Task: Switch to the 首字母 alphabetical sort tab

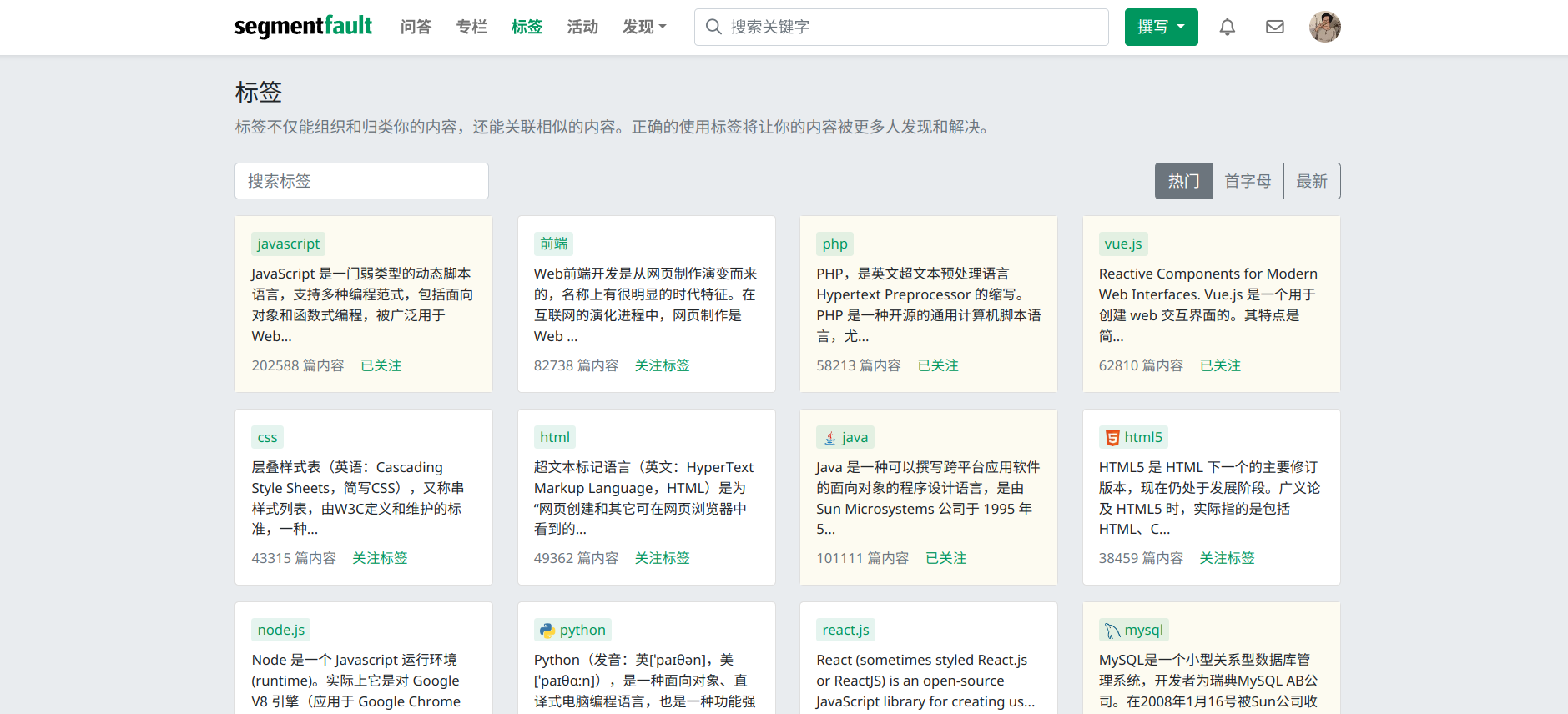Action: (1248, 181)
